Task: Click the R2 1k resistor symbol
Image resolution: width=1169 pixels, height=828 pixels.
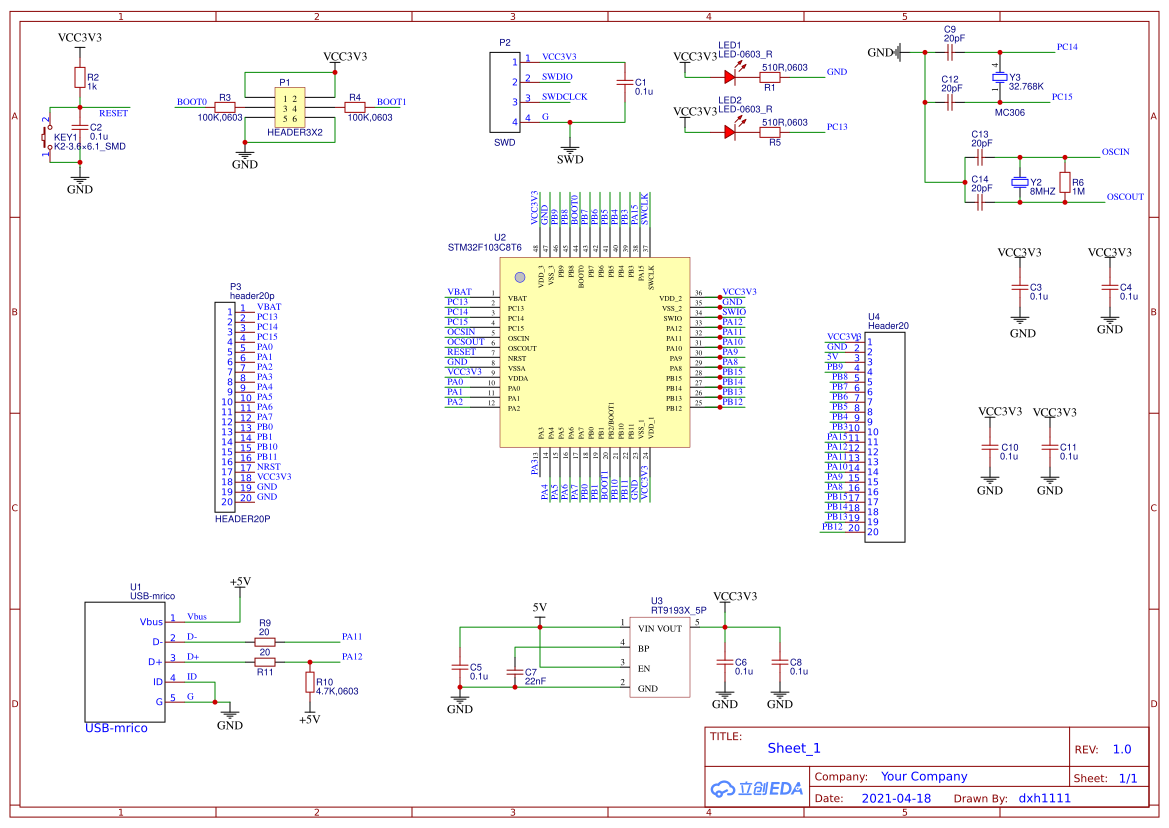Action: (78, 75)
